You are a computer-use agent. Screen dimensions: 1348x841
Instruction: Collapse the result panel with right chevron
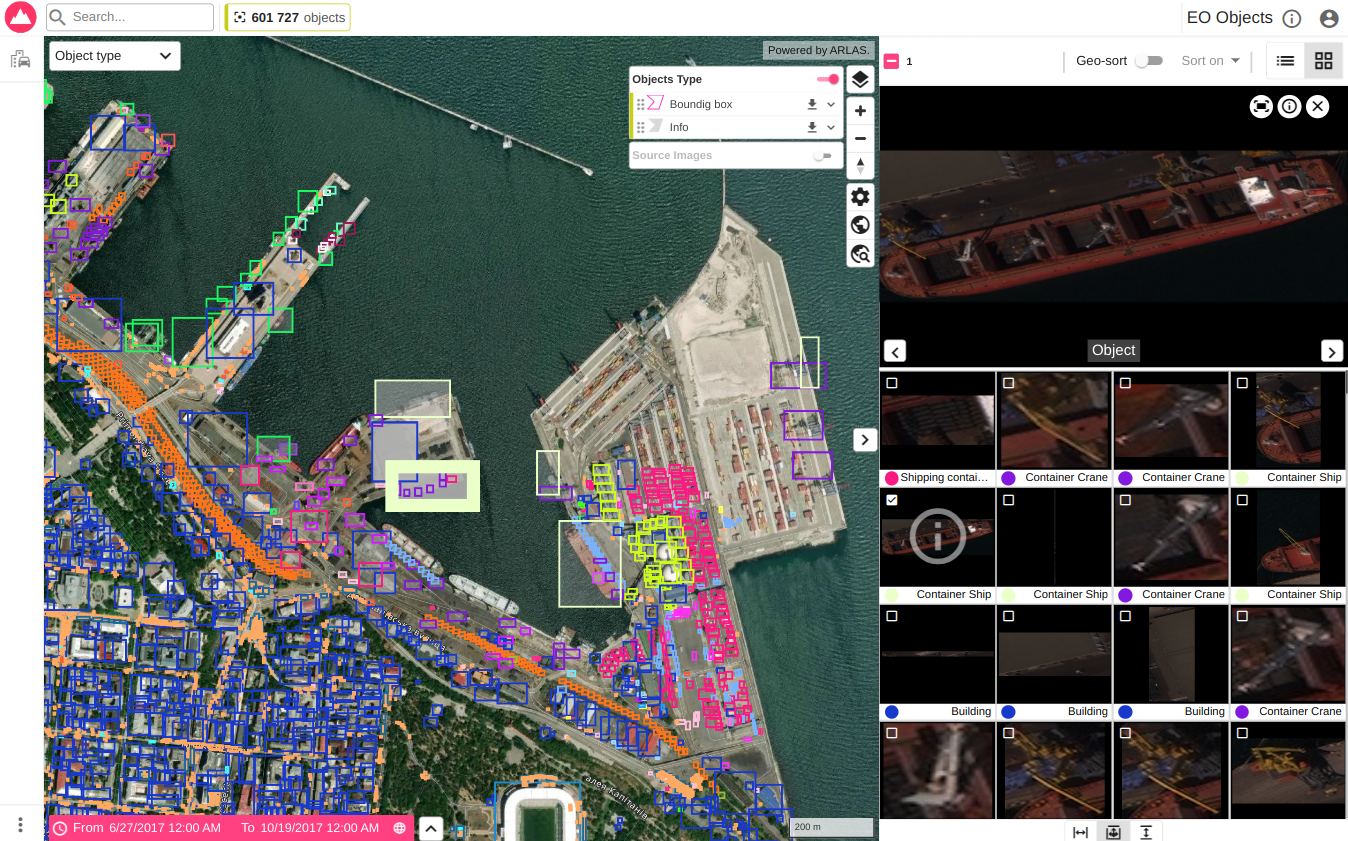tap(865, 439)
